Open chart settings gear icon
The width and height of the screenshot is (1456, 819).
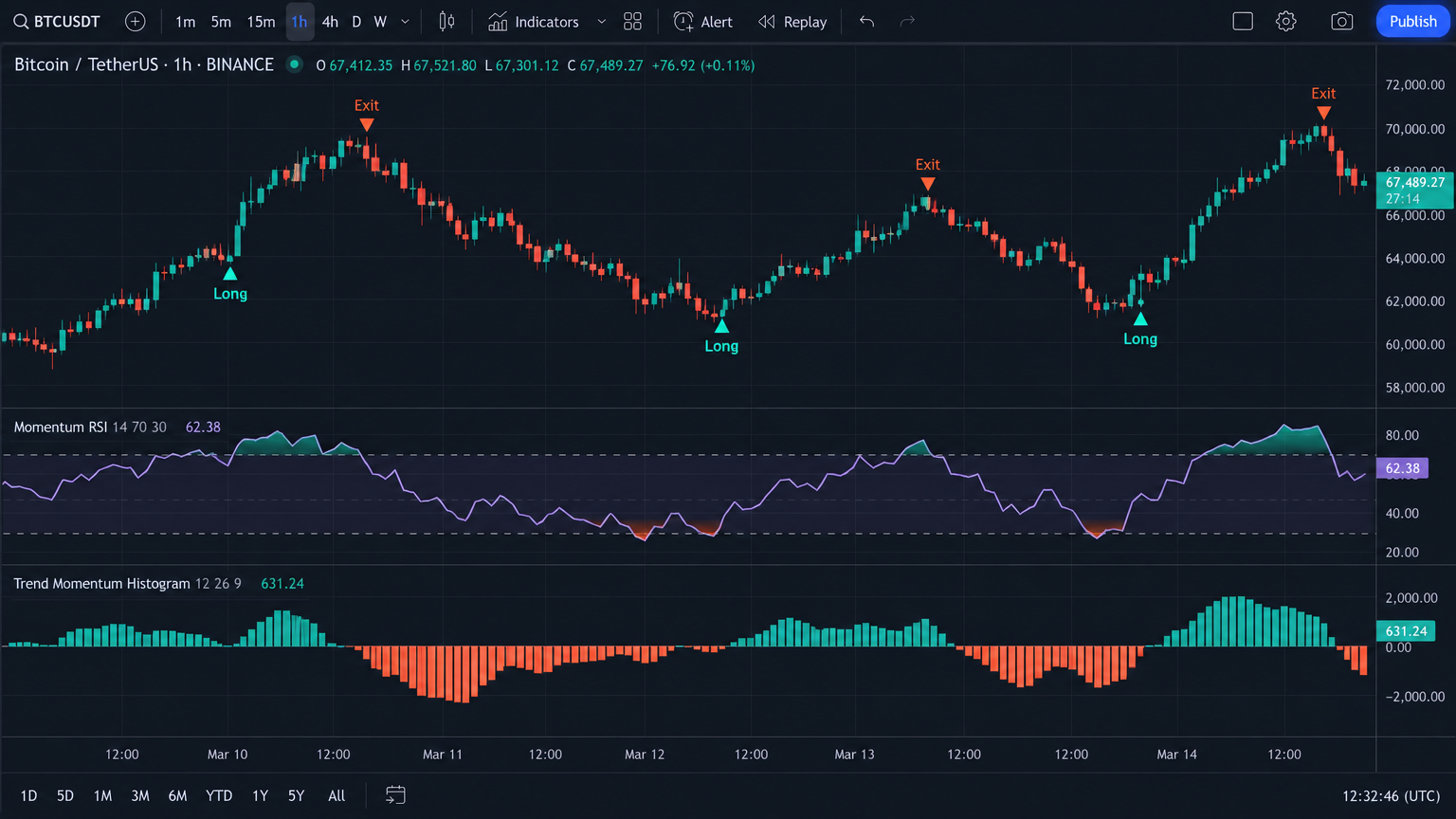click(1285, 21)
